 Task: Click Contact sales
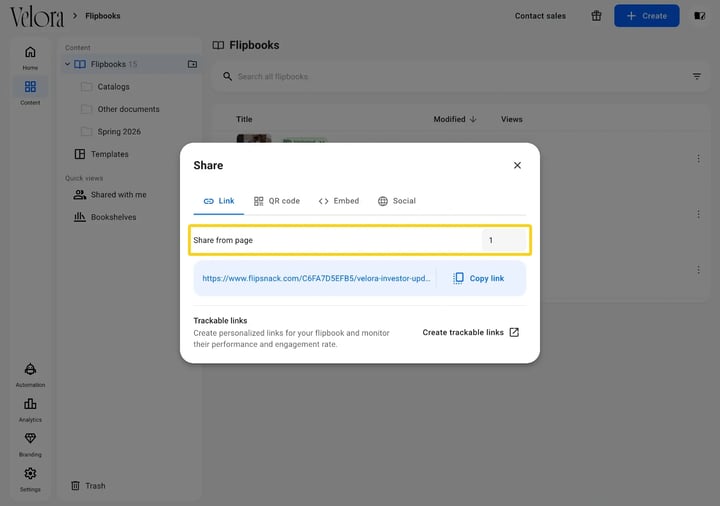pyautogui.click(x=540, y=16)
